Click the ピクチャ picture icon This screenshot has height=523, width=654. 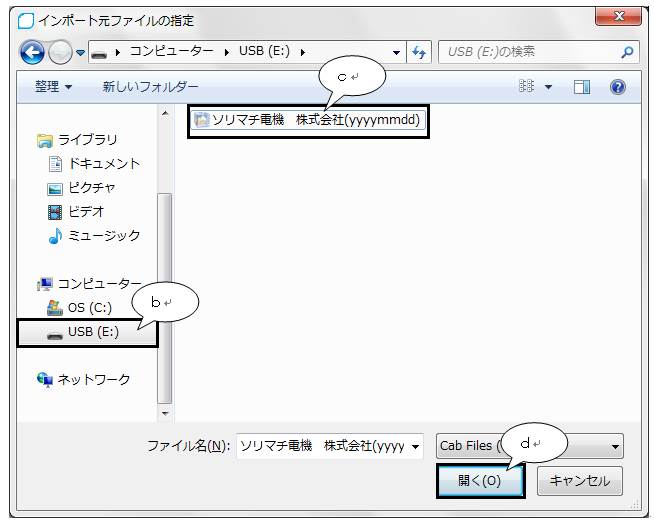click(55, 189)
